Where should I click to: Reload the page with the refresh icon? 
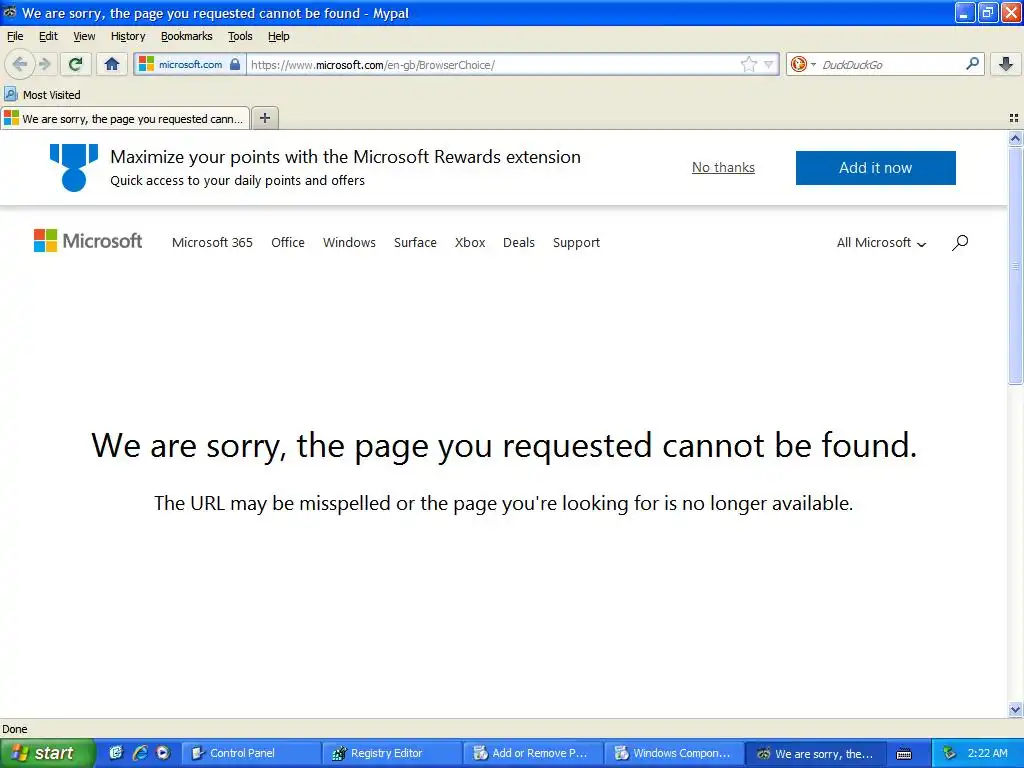(76, 64)
